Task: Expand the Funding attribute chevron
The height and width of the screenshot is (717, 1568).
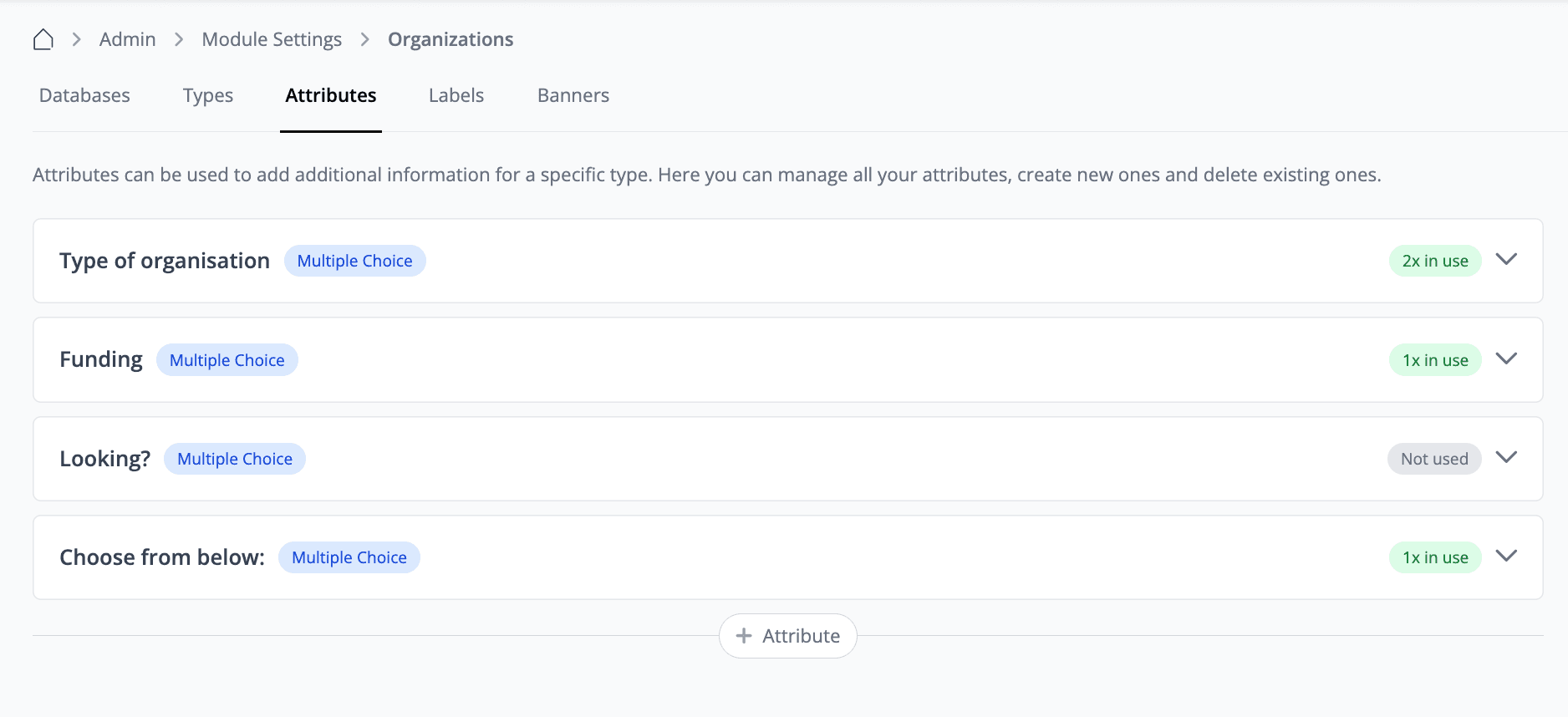Action: pos(1506,359)
